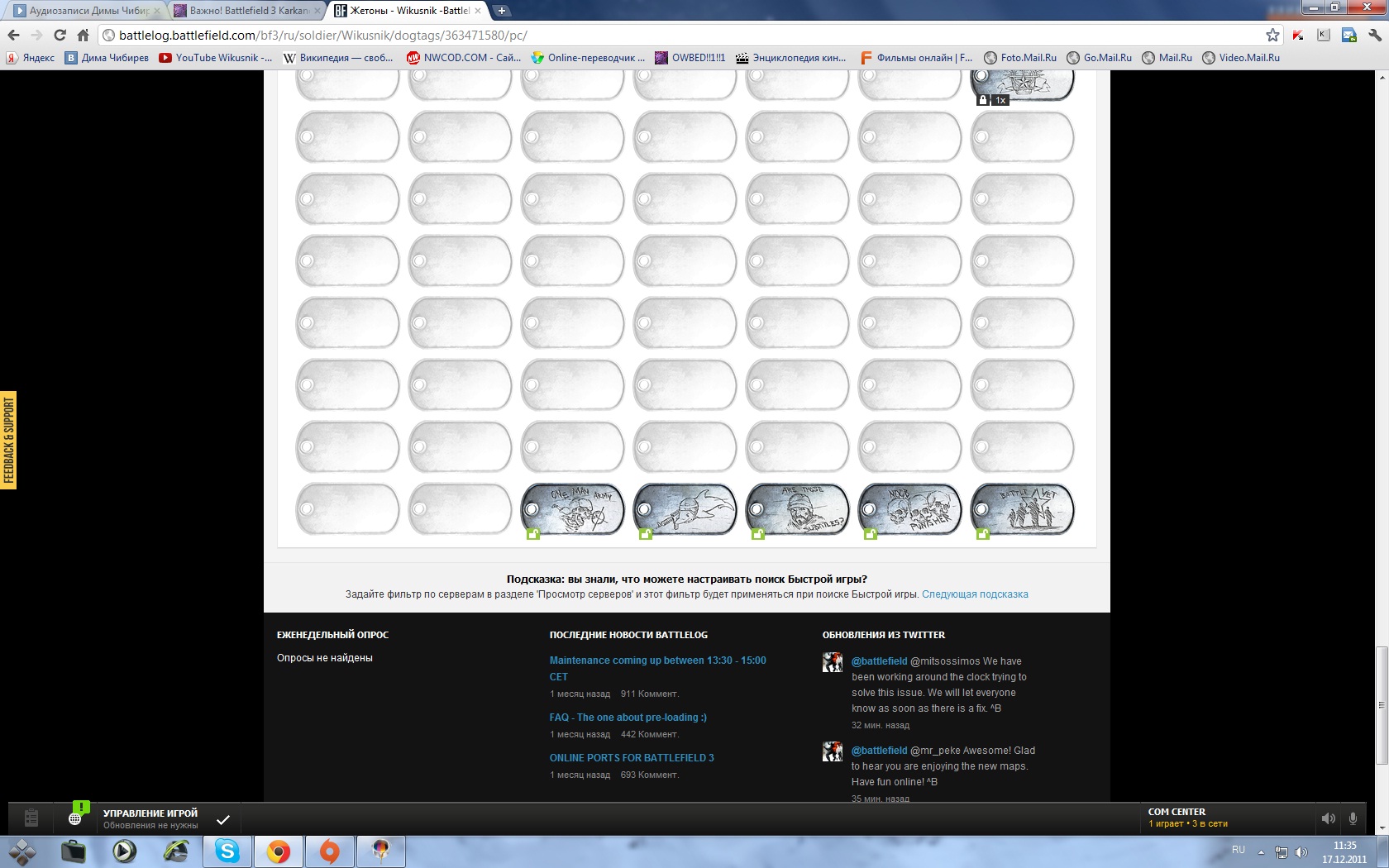Select the One Man Army dog tag

pos(572,509)
